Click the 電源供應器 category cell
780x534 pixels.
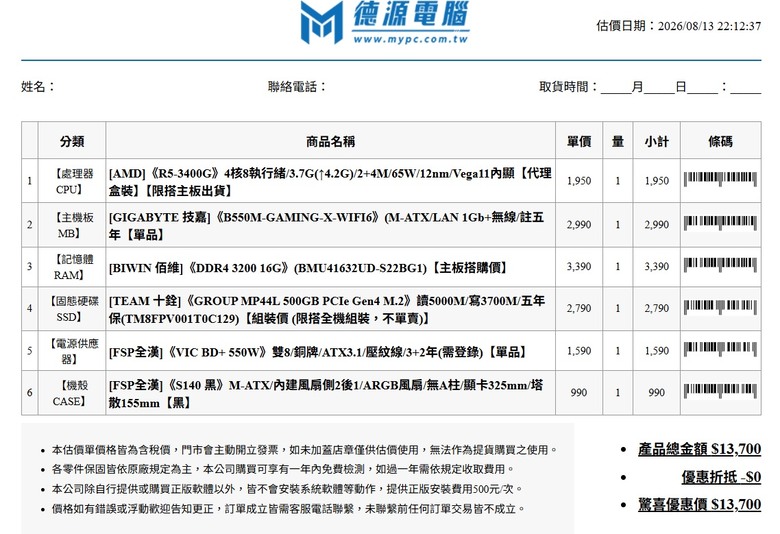click(72, 351)
